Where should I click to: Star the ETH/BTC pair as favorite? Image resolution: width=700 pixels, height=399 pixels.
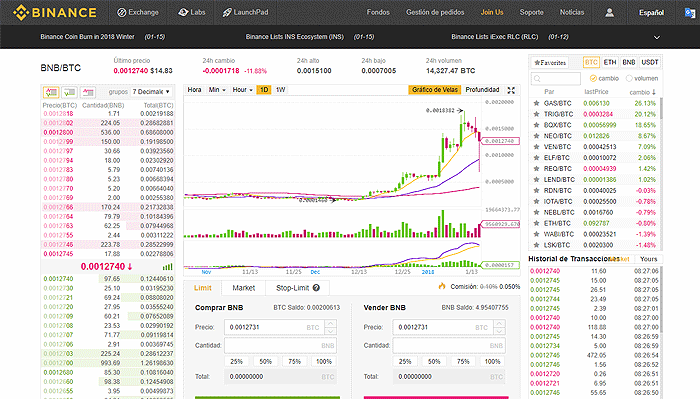pyautogui.click(x=537, y=223)
